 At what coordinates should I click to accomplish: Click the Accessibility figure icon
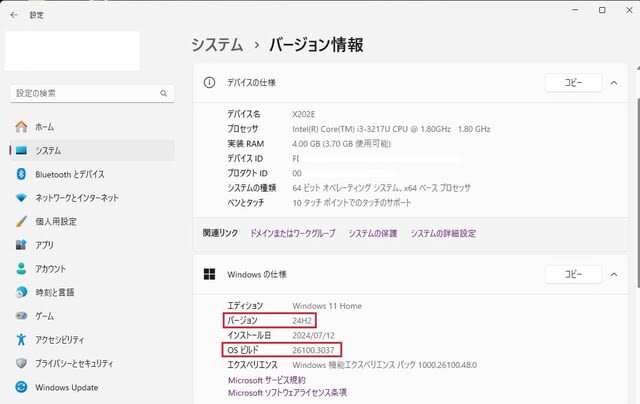(21, 340)
